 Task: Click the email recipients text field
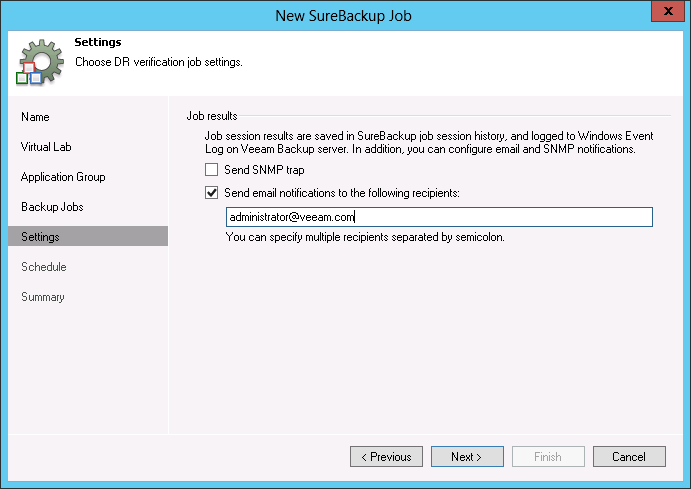[438, 217]
